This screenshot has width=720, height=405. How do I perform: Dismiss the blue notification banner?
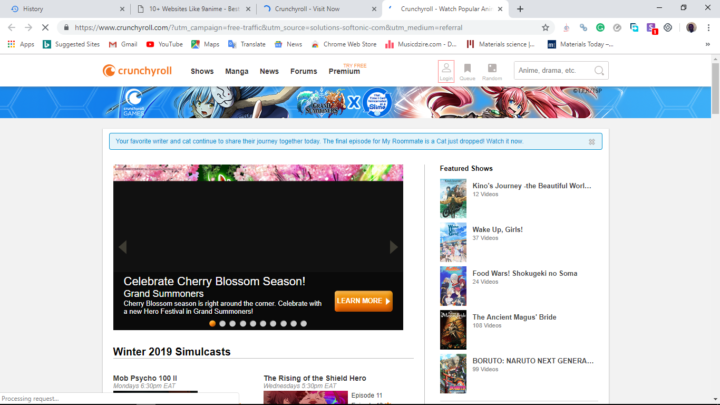pyautogui.click(x=591, y=142)
